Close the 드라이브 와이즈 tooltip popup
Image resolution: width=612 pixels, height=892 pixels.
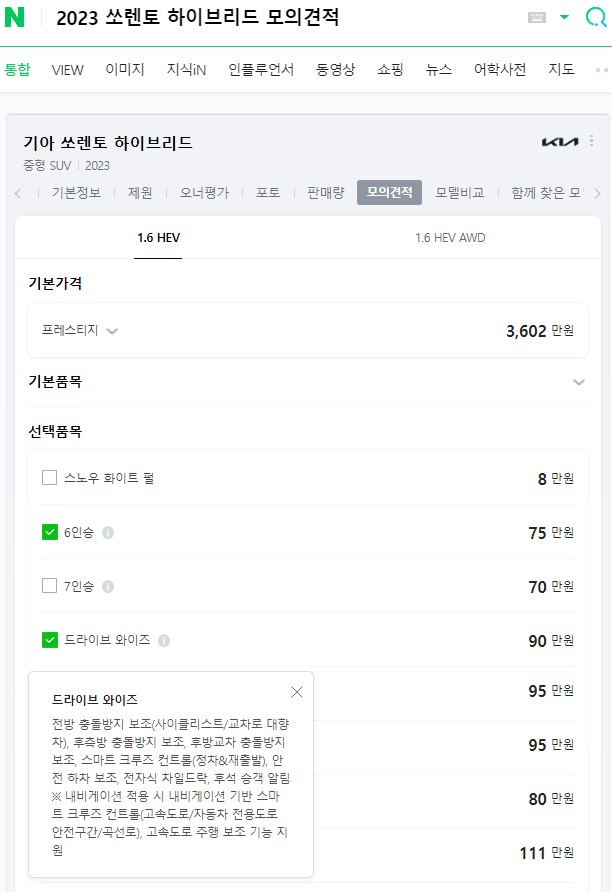(x=297, y=692)
